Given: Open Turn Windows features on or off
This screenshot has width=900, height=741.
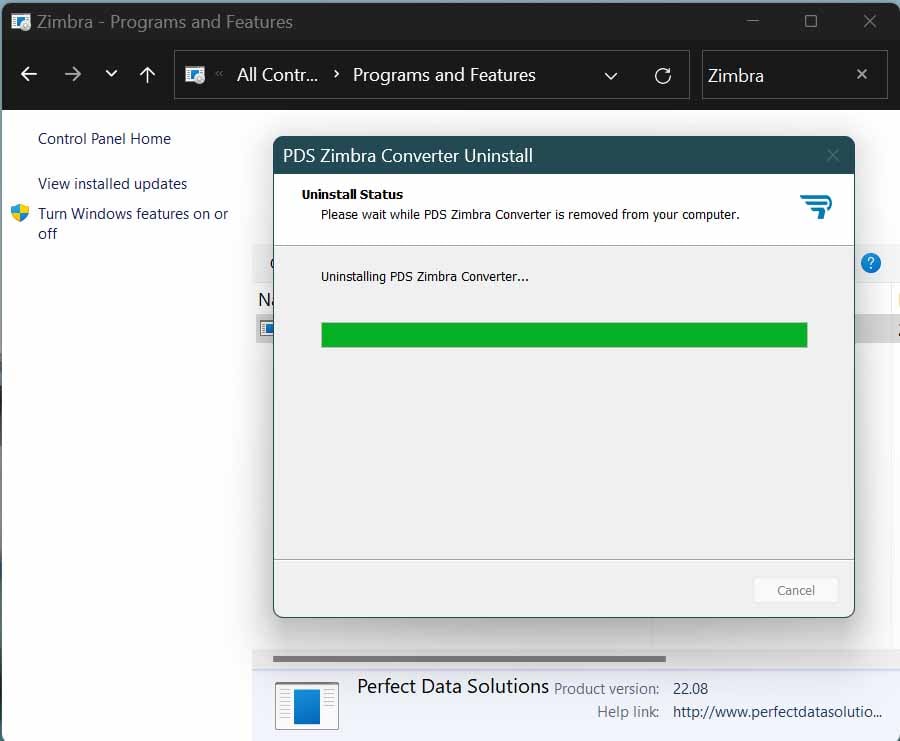Looking at the screenshot, I should (133, 223).
